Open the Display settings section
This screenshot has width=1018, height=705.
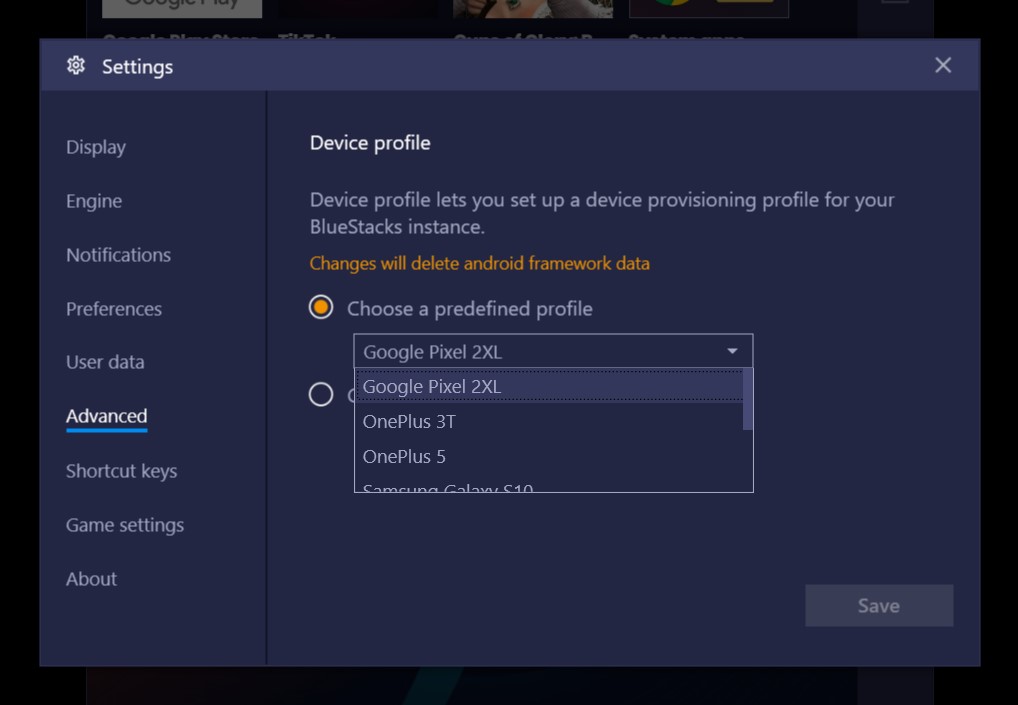click(96, 147)
